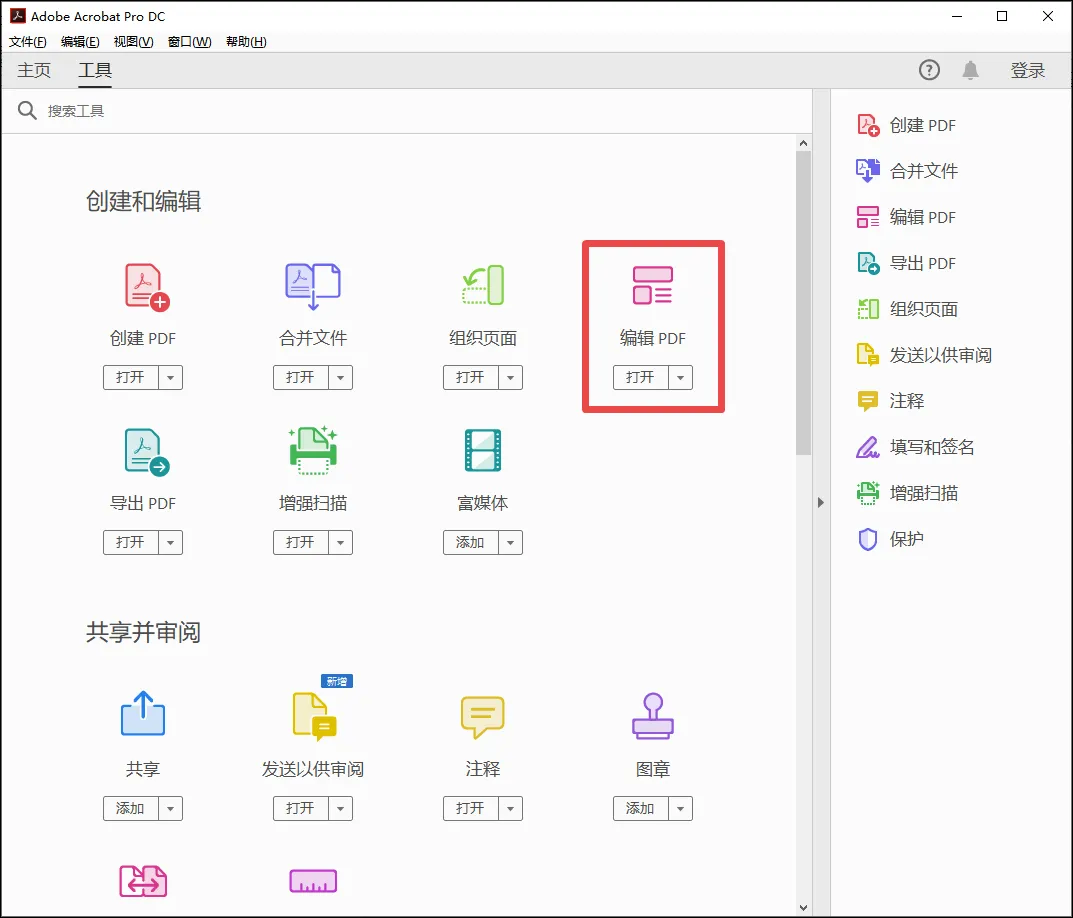Click the 登录 sign-in link
Screen dimensions: 1073x918
pos(1028,70)
